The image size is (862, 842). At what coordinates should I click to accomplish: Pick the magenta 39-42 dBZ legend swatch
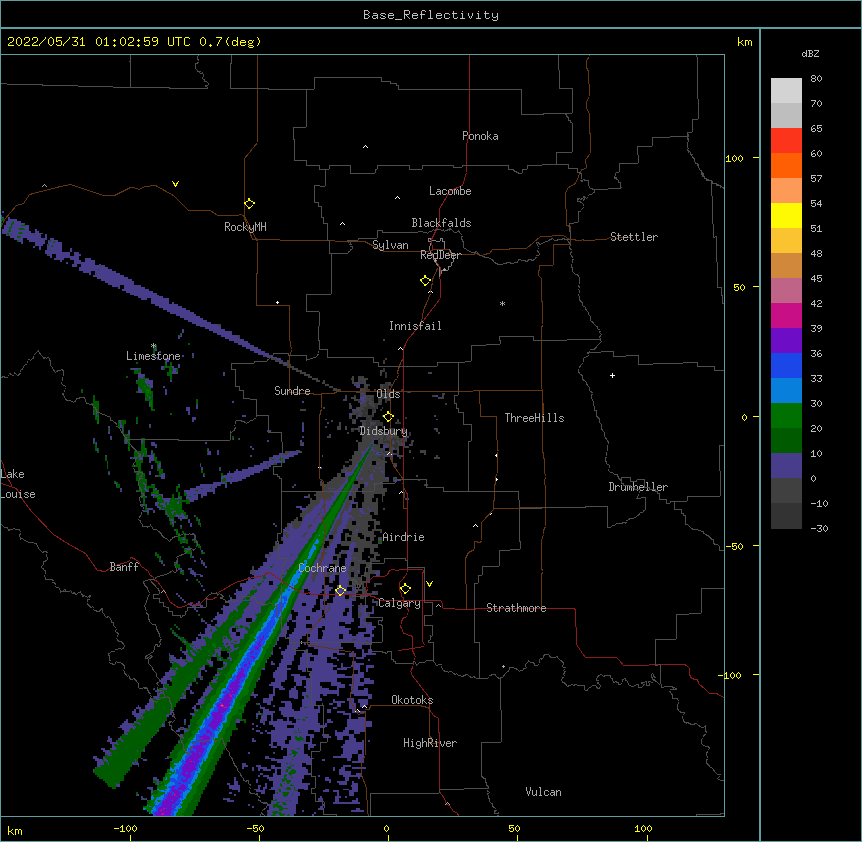pos(786,315)
